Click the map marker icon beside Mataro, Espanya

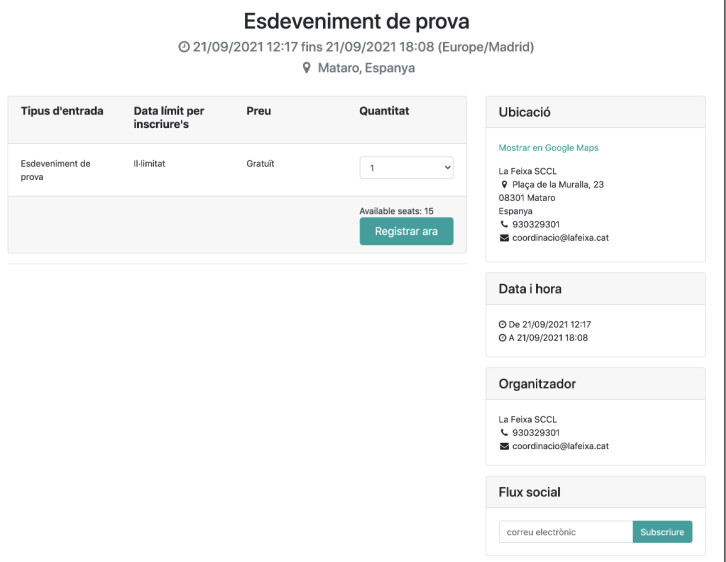(307, 69)
